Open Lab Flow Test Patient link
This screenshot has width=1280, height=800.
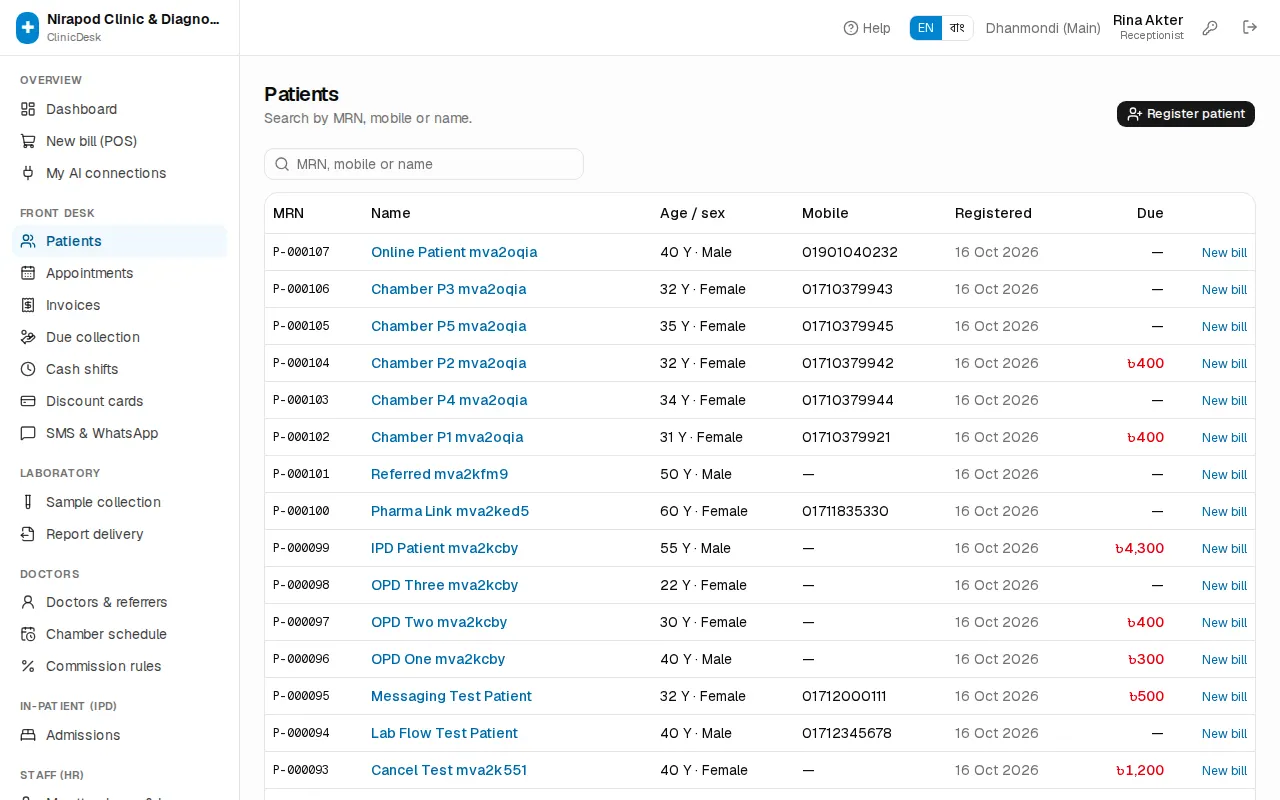coord(444,733)
